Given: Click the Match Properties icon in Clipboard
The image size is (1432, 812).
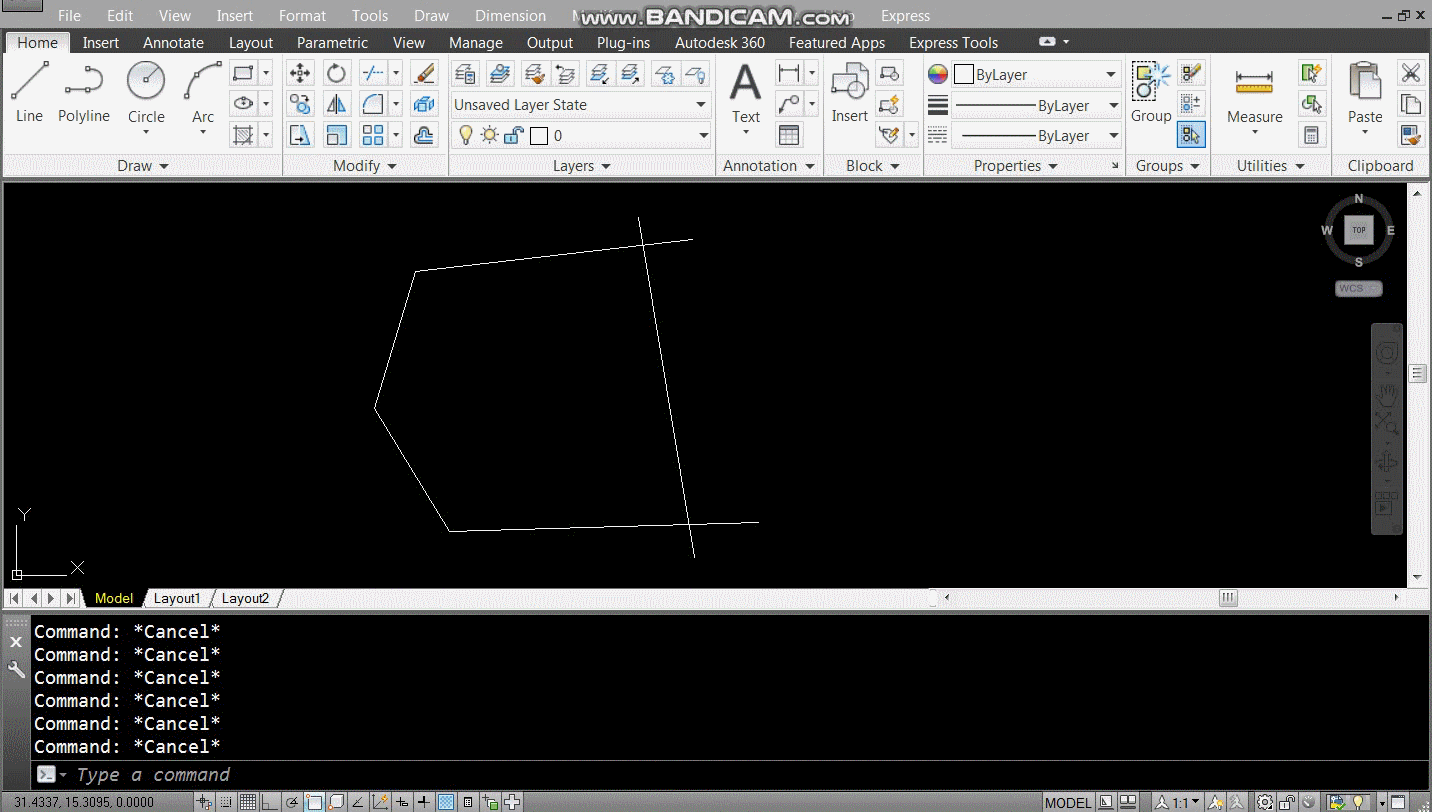Looking at the screenshot, I should click(1410, 134).
